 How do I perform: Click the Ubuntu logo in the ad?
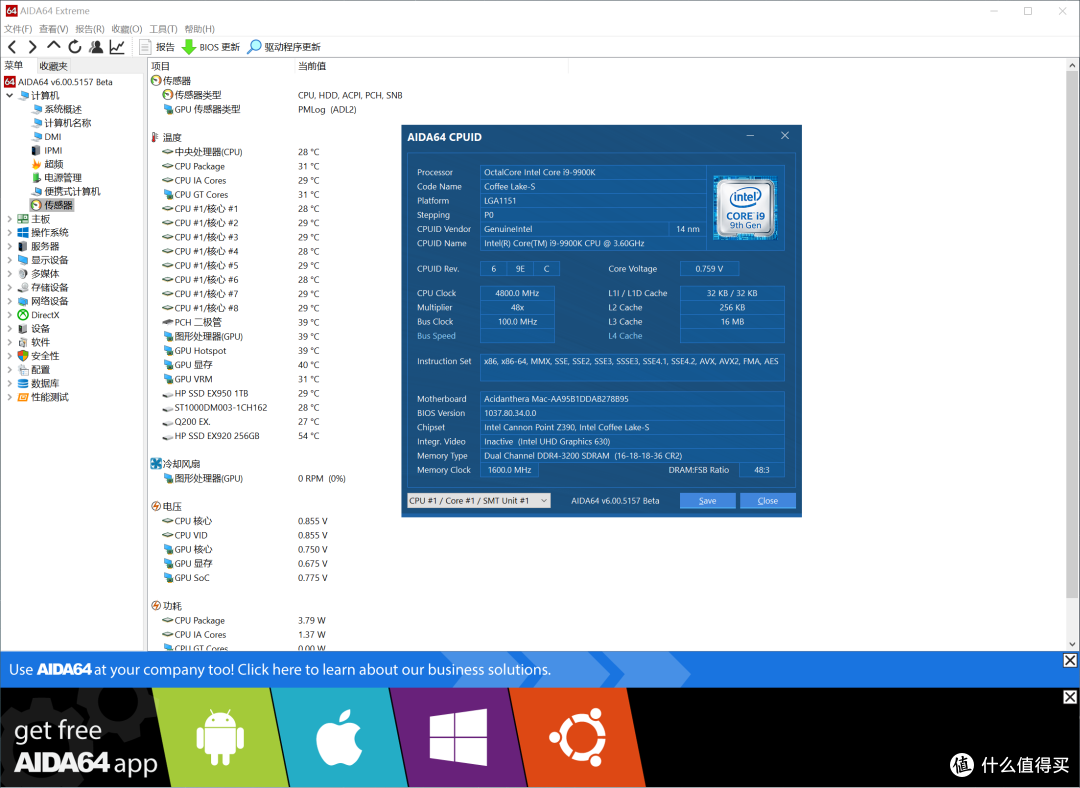(577, 738)
